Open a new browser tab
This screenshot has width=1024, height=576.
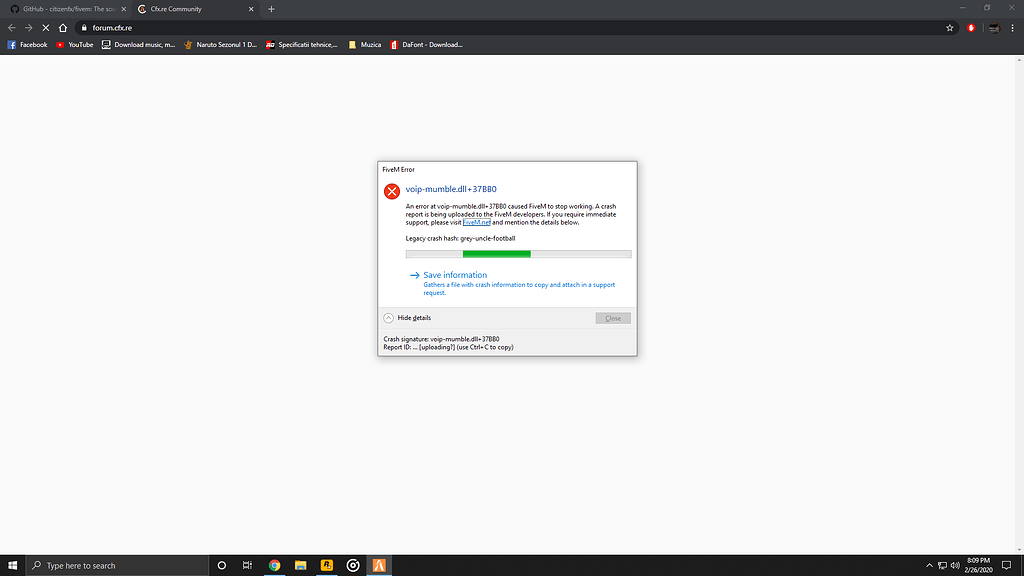click(271, 9)
